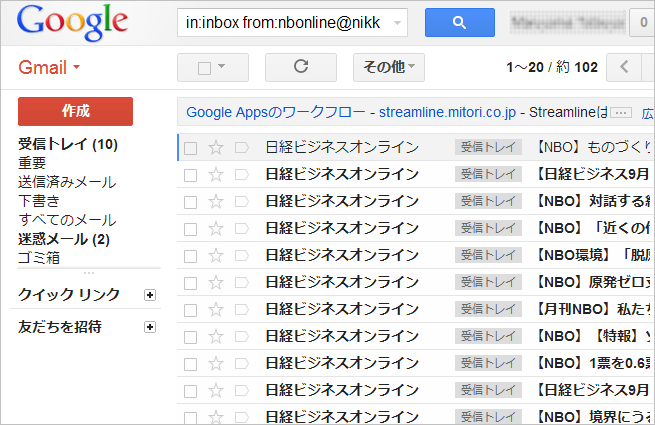Viewport: 655px width, 425px height.
Task: Open ad options ellipsis on Streamline banner
Action: tap(621, 112)
